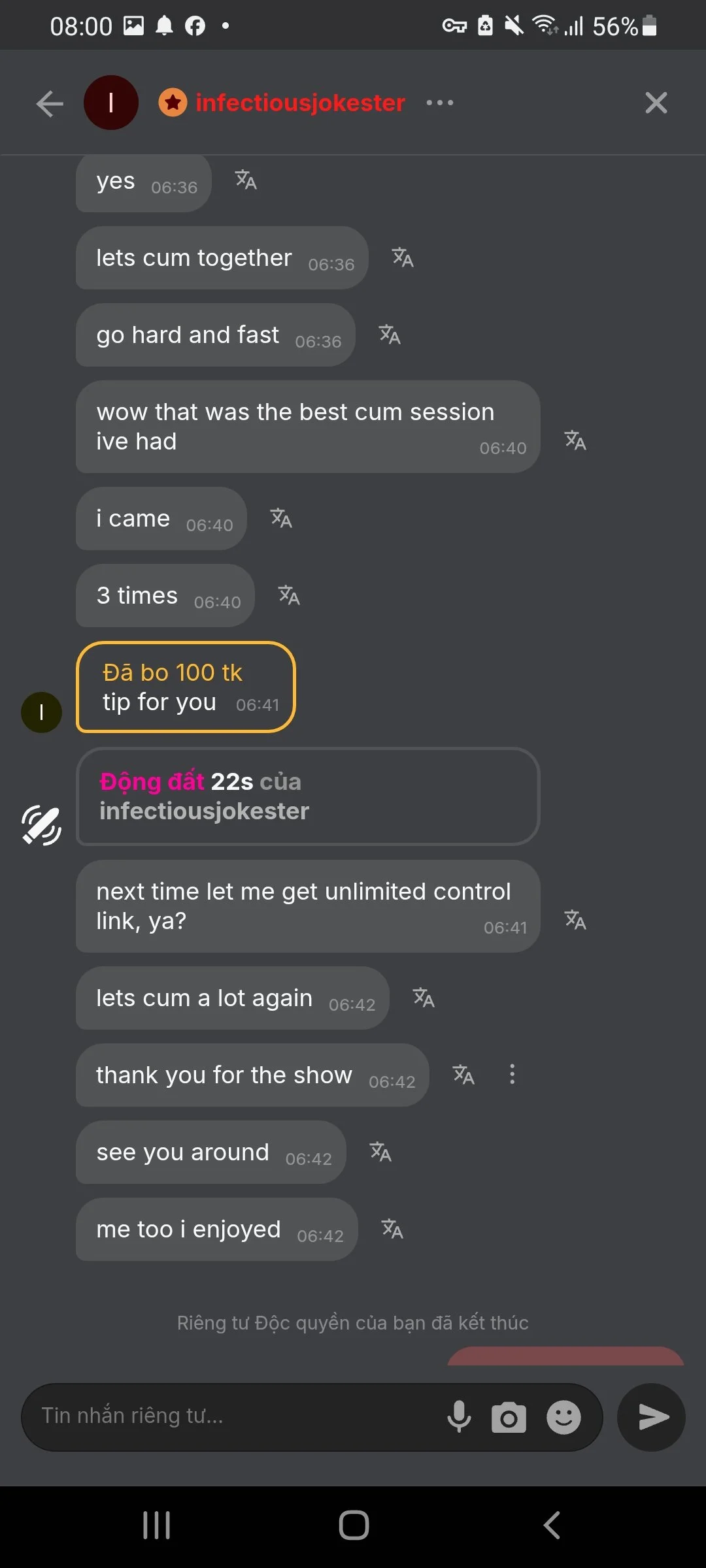Translate the '3 times' message
706x1568 pixels.
[x=290, y=595]
